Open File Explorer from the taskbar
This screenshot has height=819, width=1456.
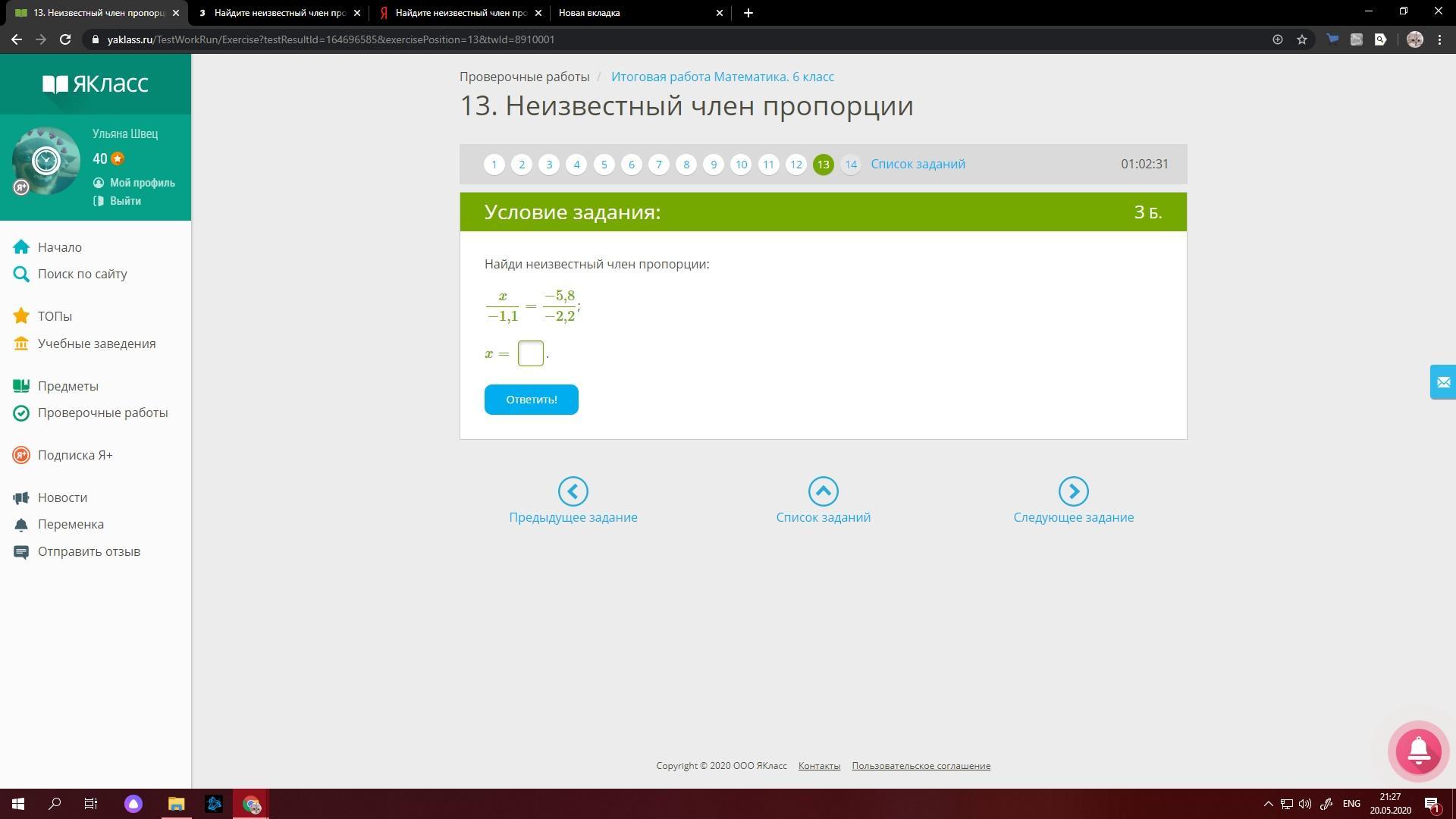[176, 804]
